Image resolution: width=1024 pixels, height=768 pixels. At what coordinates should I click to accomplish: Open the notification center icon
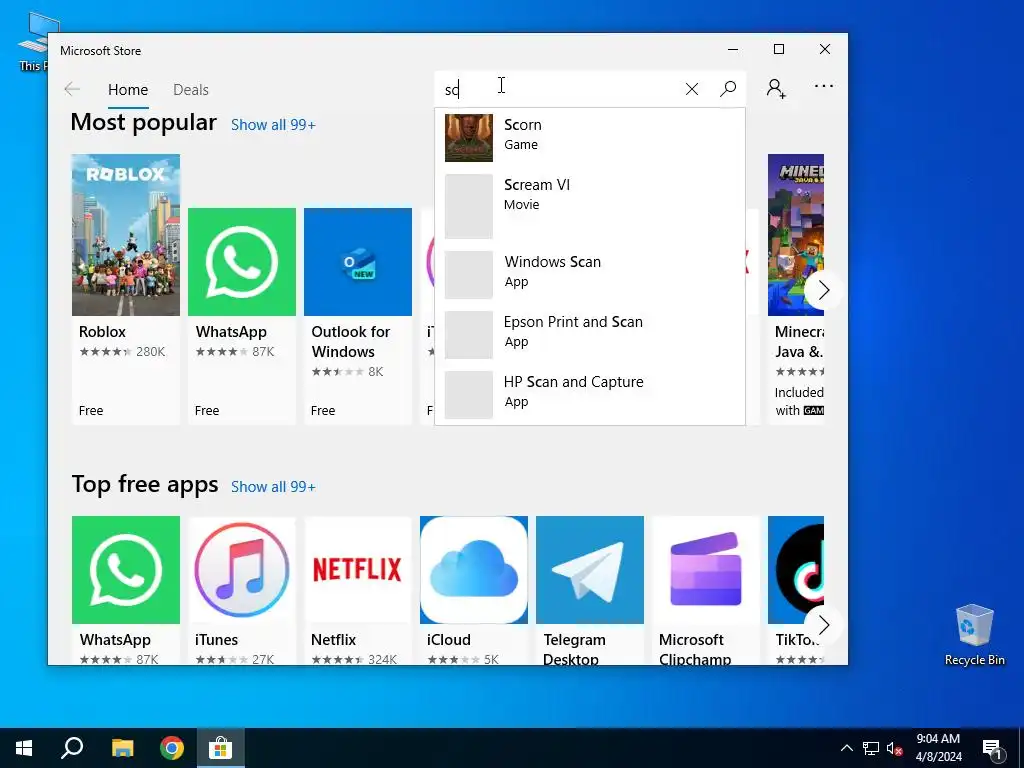click(x=992, y=749)
